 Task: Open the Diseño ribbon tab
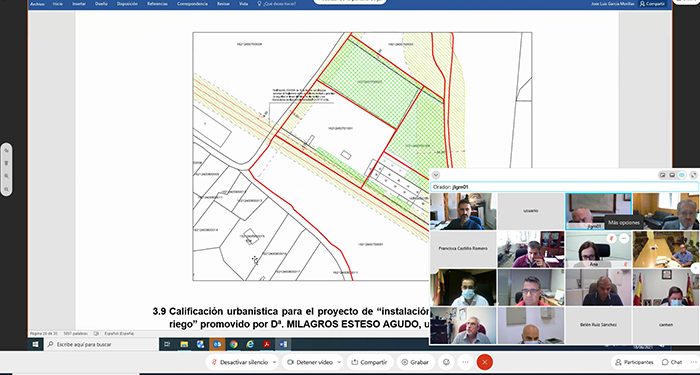[101, 4]
